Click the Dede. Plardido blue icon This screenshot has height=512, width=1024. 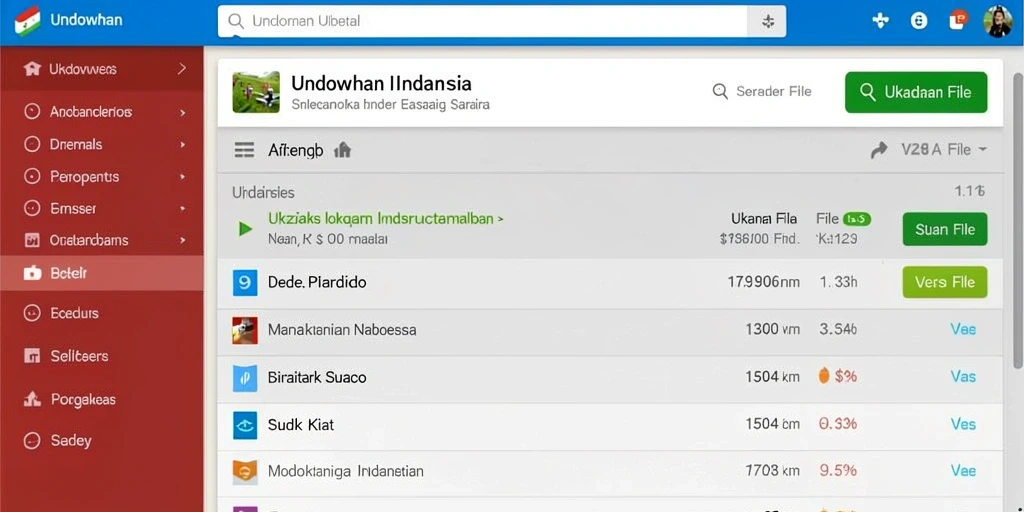click(245, 283)
